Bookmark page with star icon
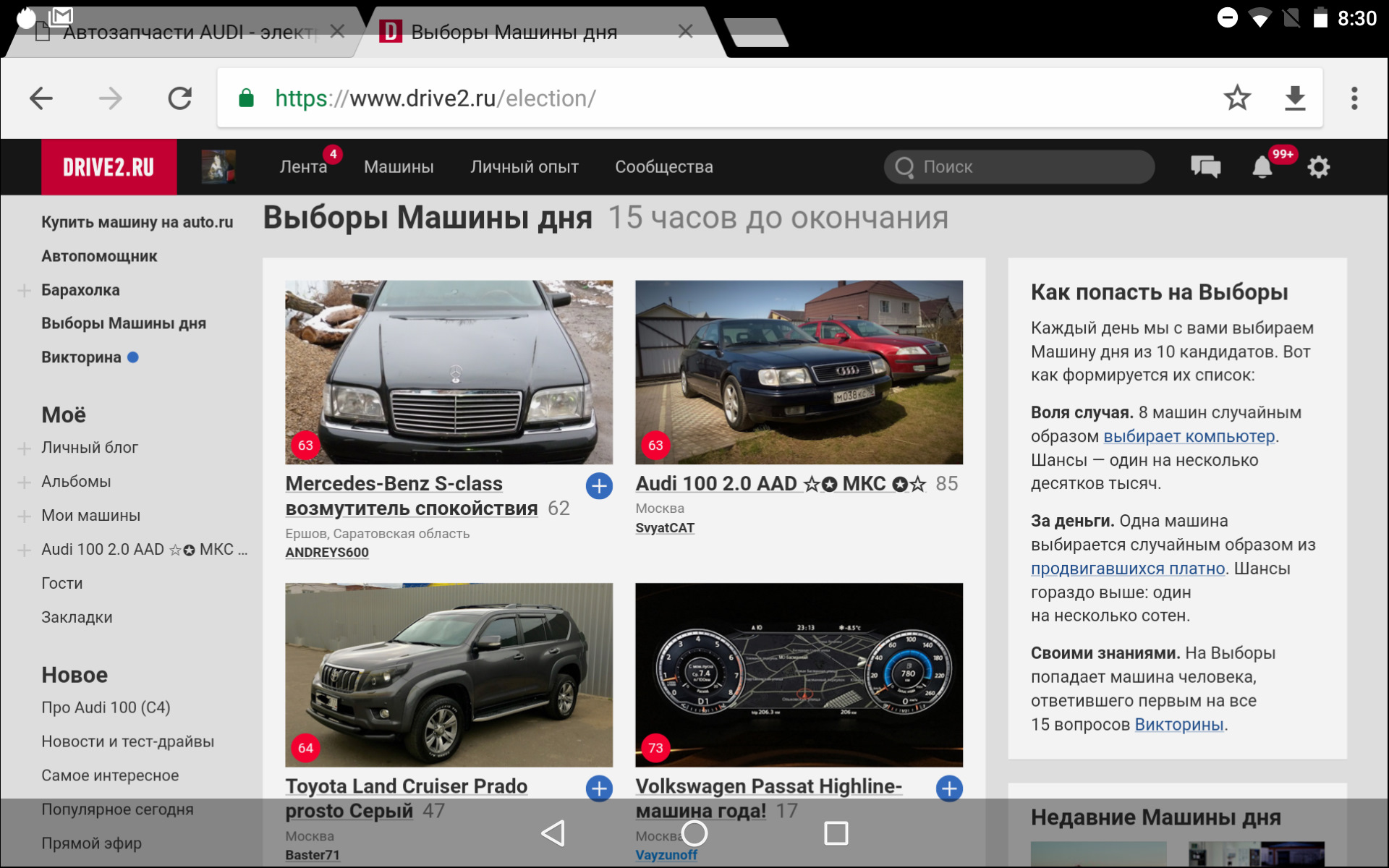This screenshot has width=1389, height=868. 1237,98
